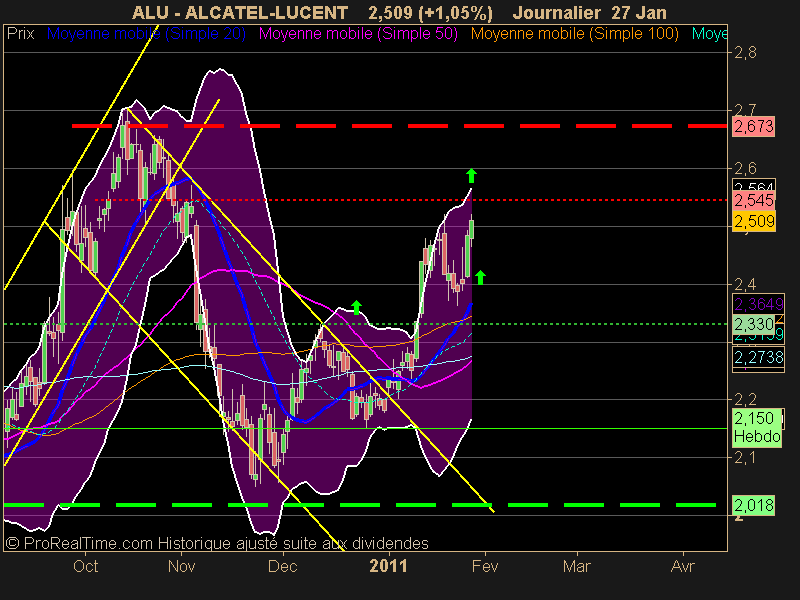Select 'Moyenne mobile (Simple 20)' legend entry
This screenshot has width=800, height=600.
tap(146, 34)
